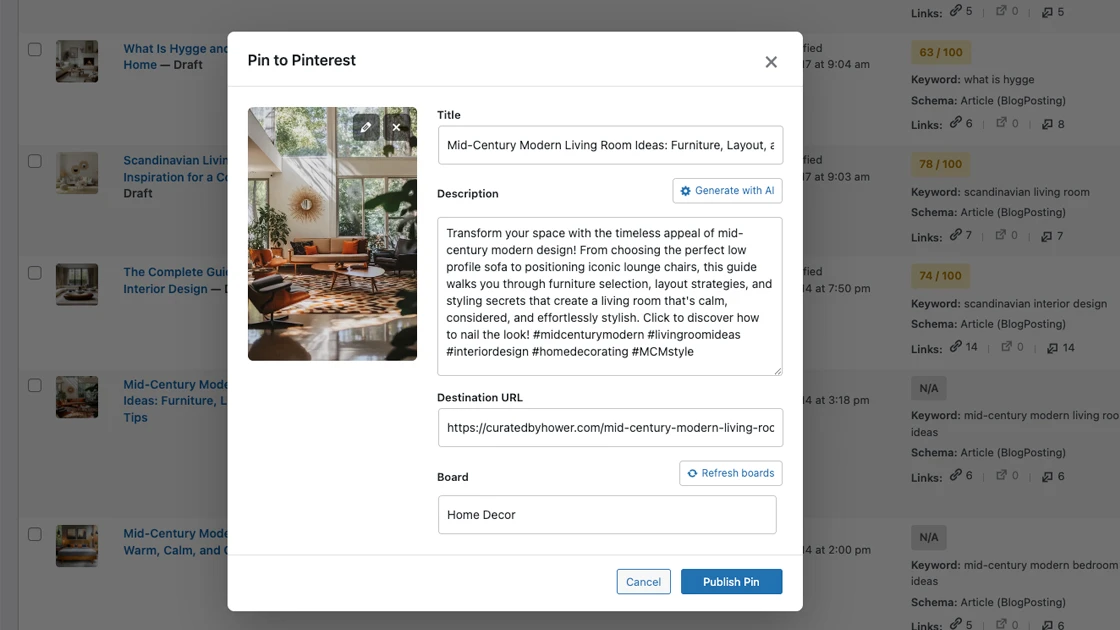The image size is (1120, 630).
Task: Remove the pin image via the X icon
Action: (396, 127)
